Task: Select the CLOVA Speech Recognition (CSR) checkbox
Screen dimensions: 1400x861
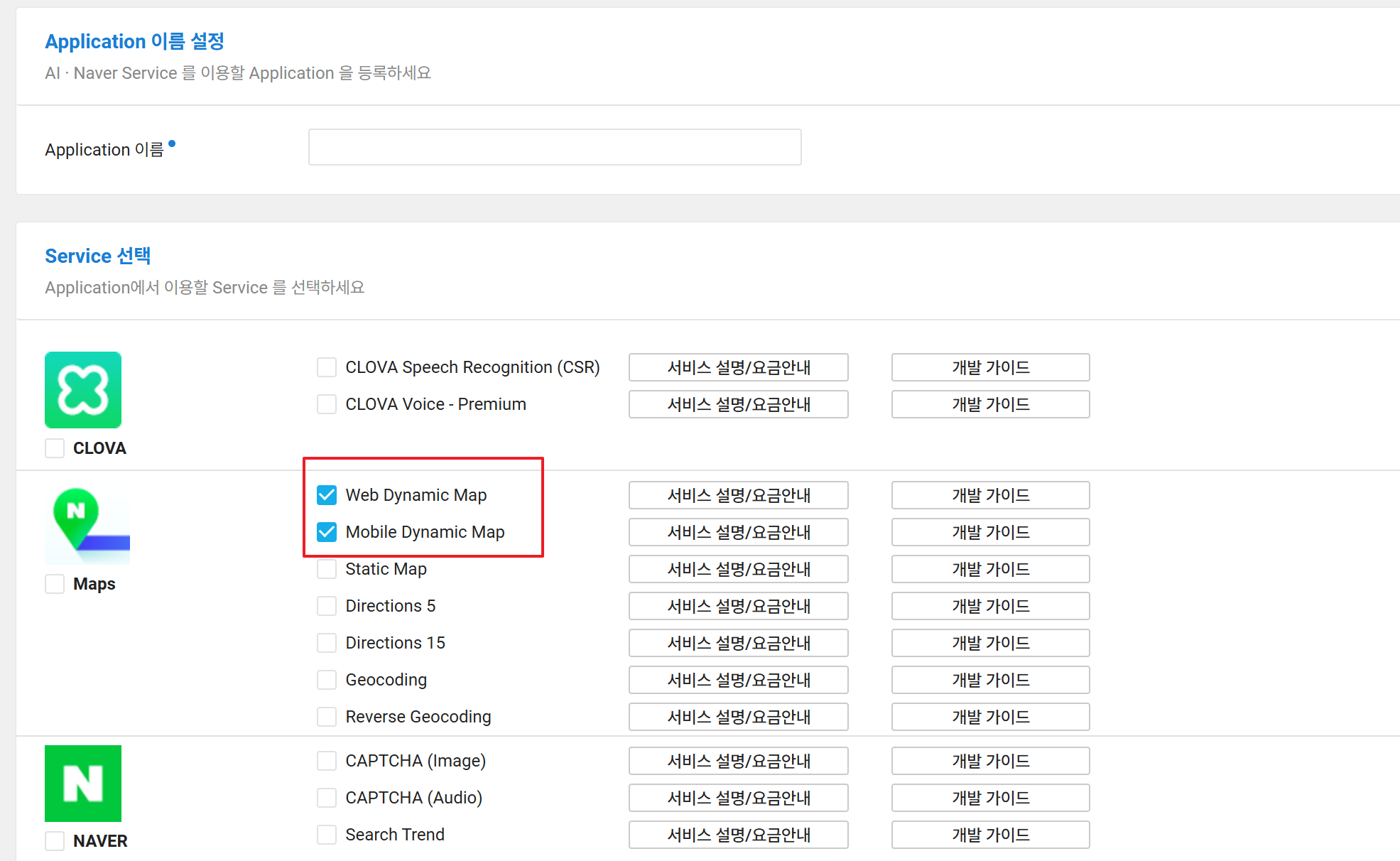Action: (327, 367)
